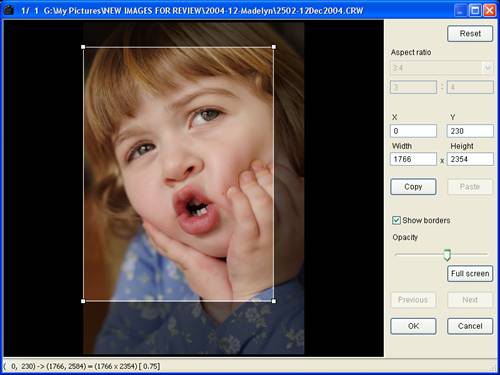
Task: Select the bottom-left crop handle
Action: tap(83, 301)
